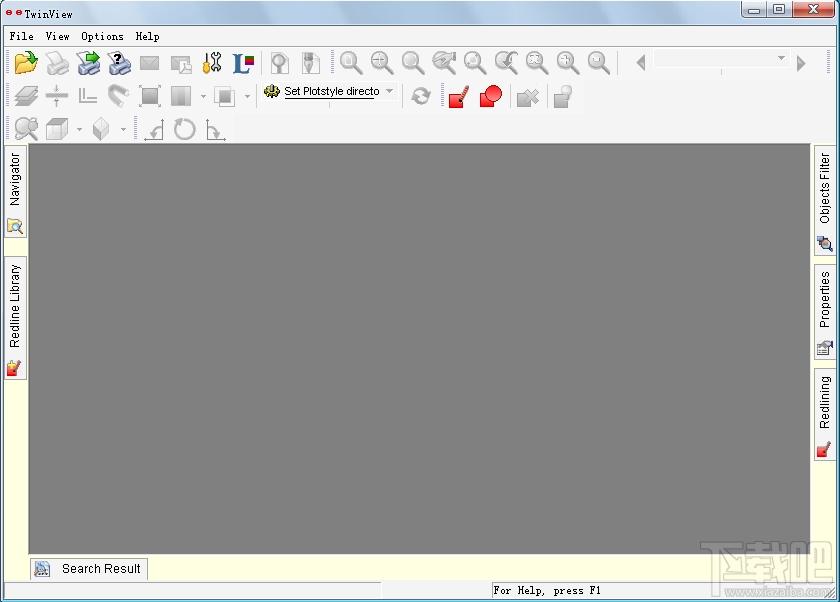Image resolution: width=840 pixels, height=602 pixels.
Task: Go to previous page with left arrow
Action: (x=641, y=63)
